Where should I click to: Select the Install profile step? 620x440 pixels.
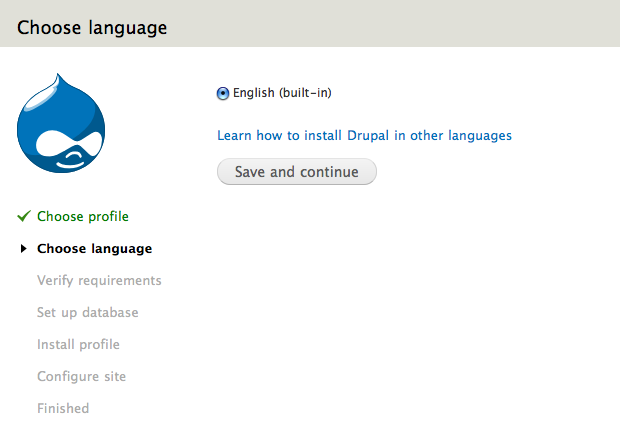78,344
